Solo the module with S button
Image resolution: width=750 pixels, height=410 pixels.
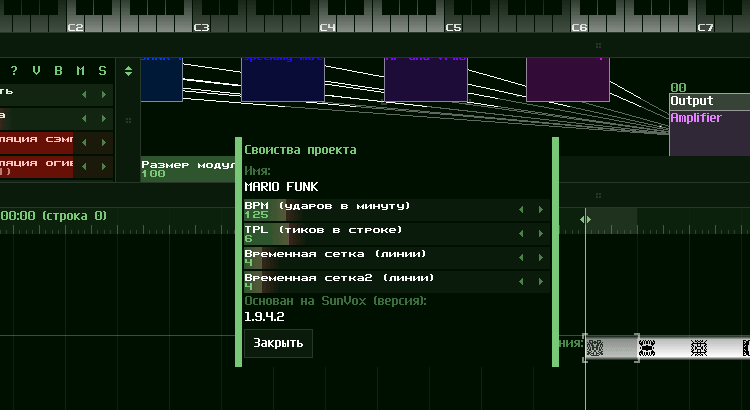coord(102,71)
